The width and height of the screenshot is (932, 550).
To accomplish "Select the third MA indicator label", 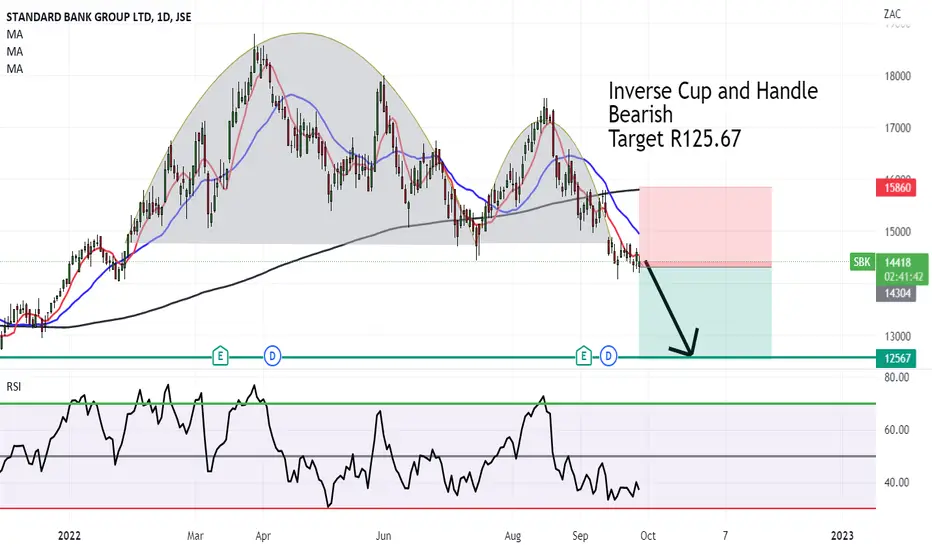I will click(x=15, y=69).
